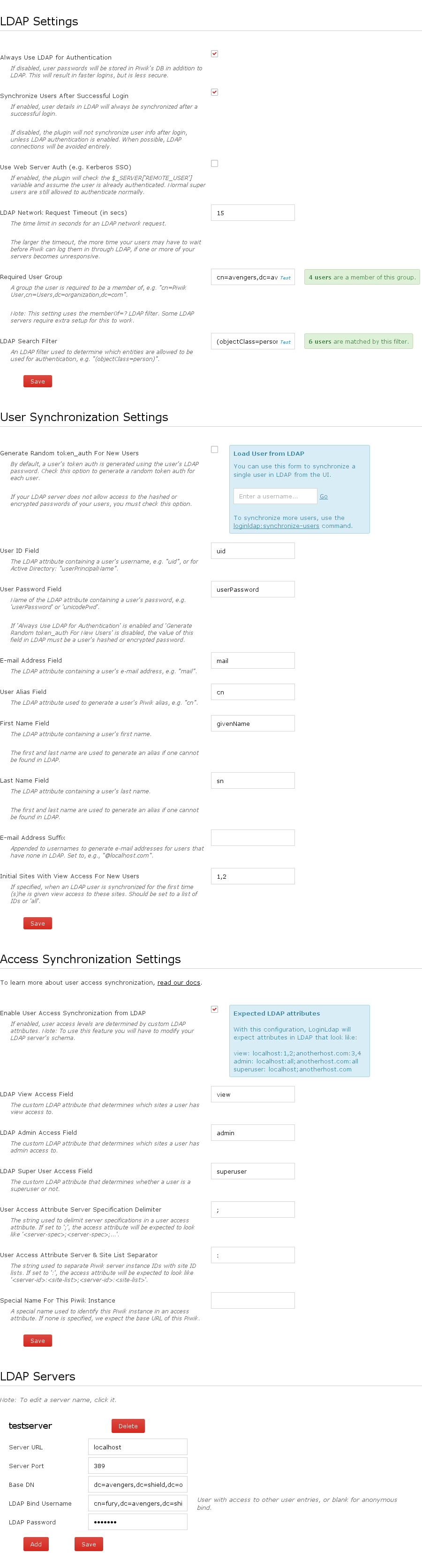Click the LDAP Network Request Timeout field
Screen dimensions: 422x1568
(253, 213)
